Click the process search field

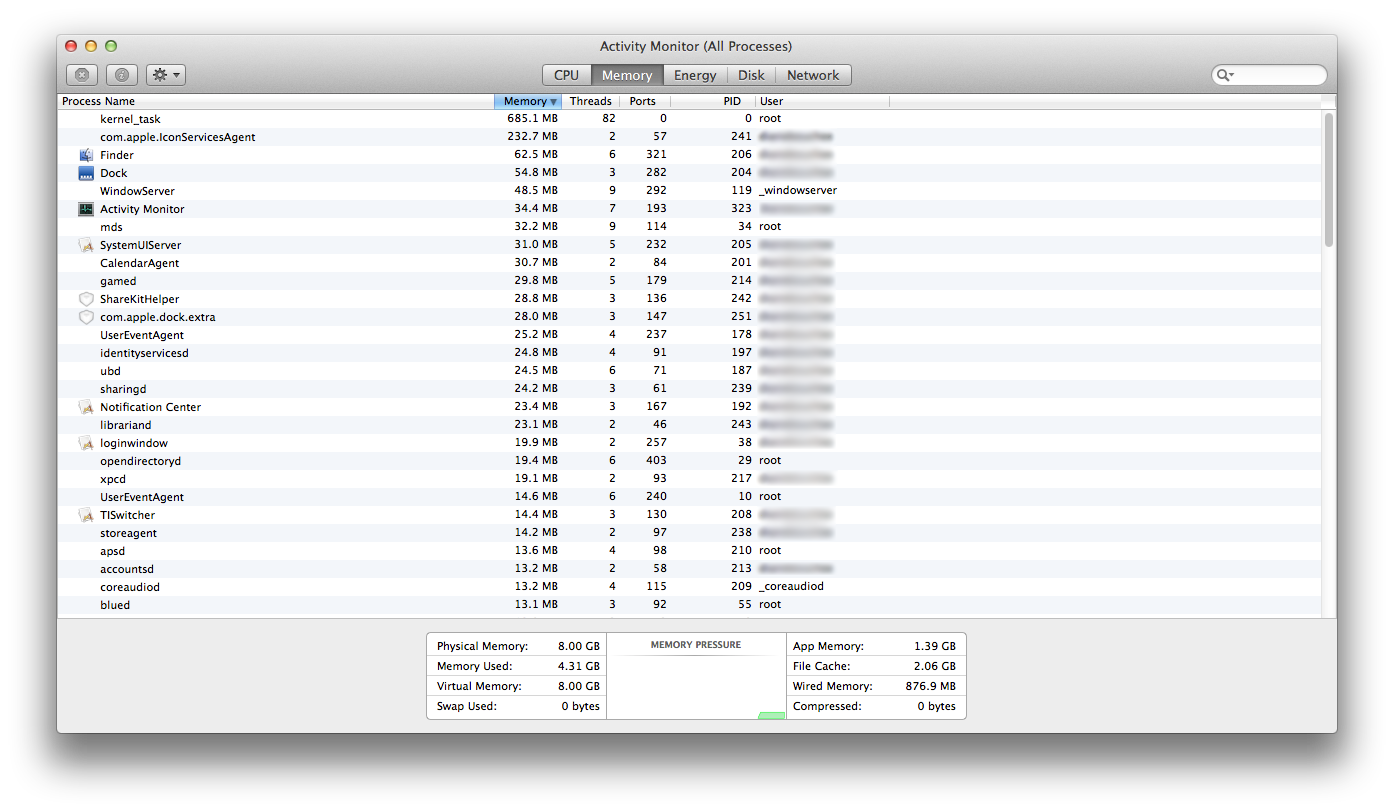tap(1269, 75)
